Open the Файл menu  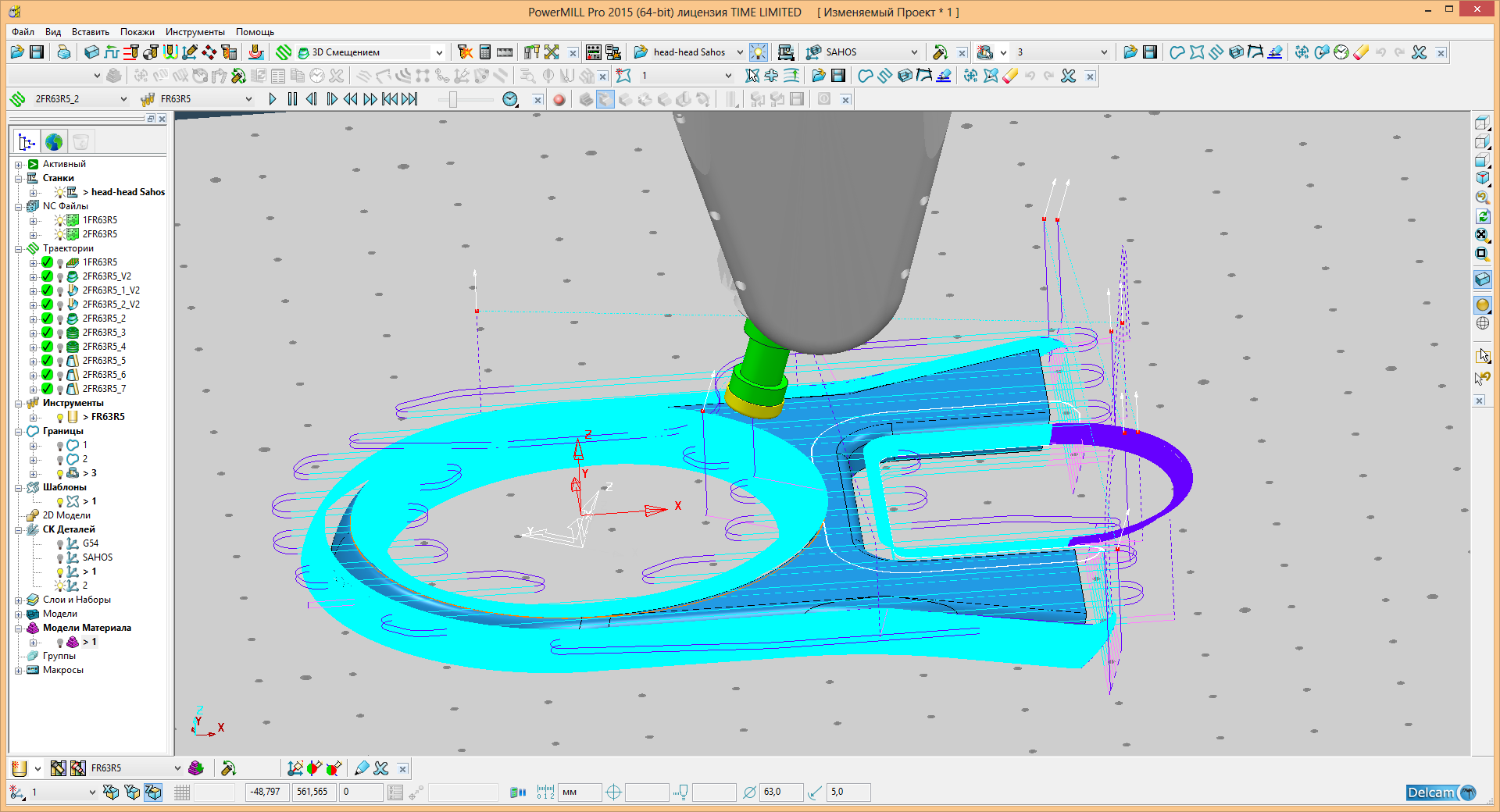coord(23,32)
